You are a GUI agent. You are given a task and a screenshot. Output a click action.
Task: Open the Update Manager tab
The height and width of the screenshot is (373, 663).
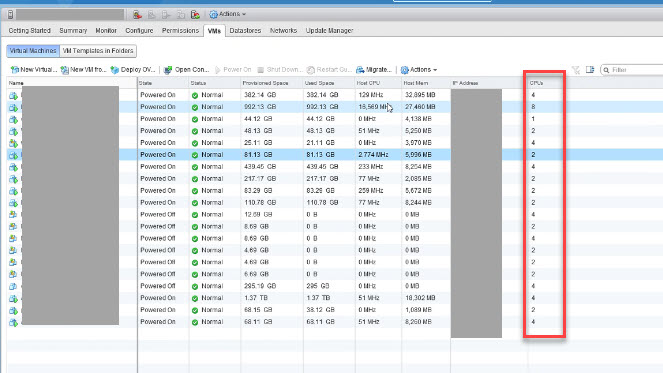[x=329, y=30]
